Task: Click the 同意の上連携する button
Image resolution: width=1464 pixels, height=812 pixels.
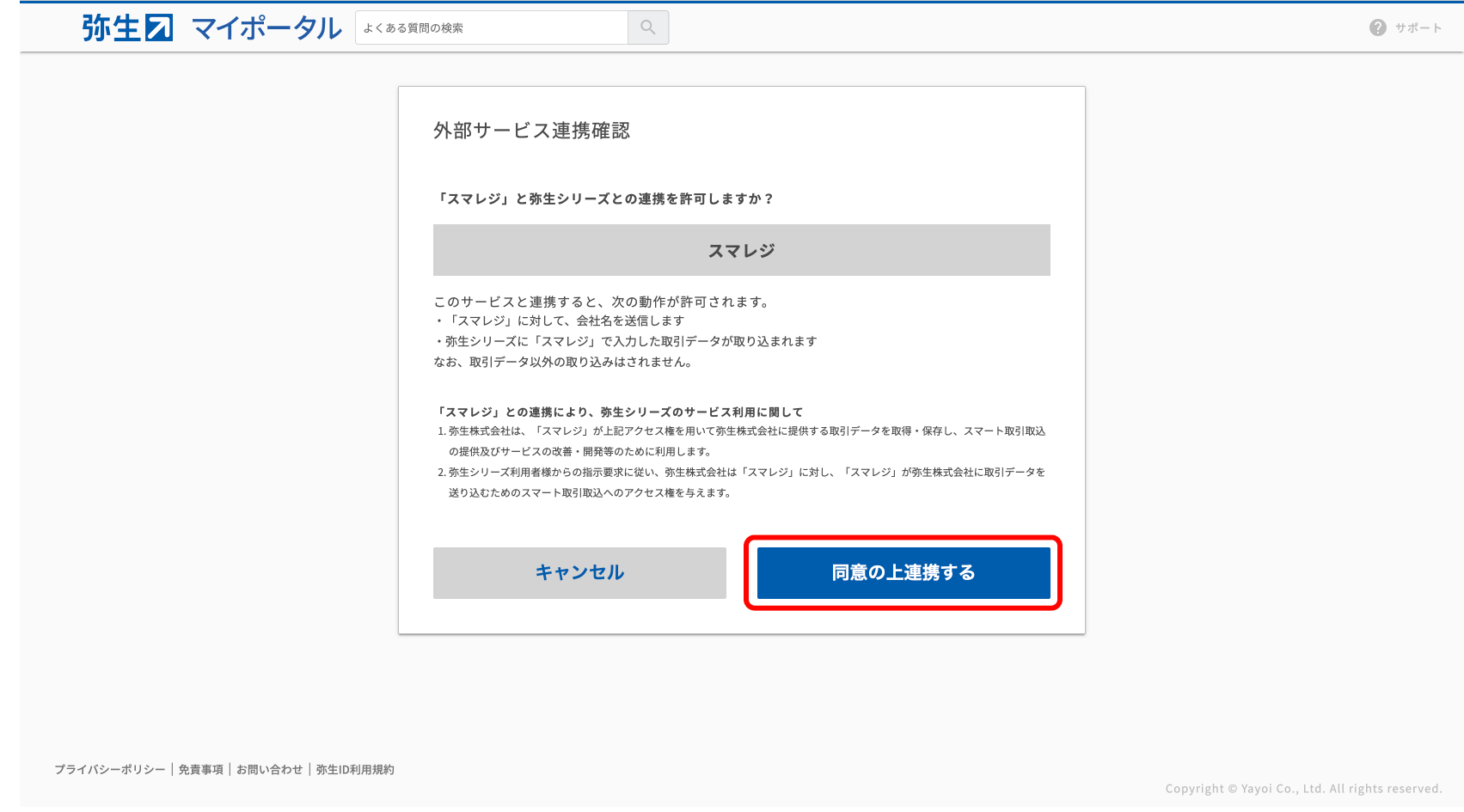Action: coord(904,572)
